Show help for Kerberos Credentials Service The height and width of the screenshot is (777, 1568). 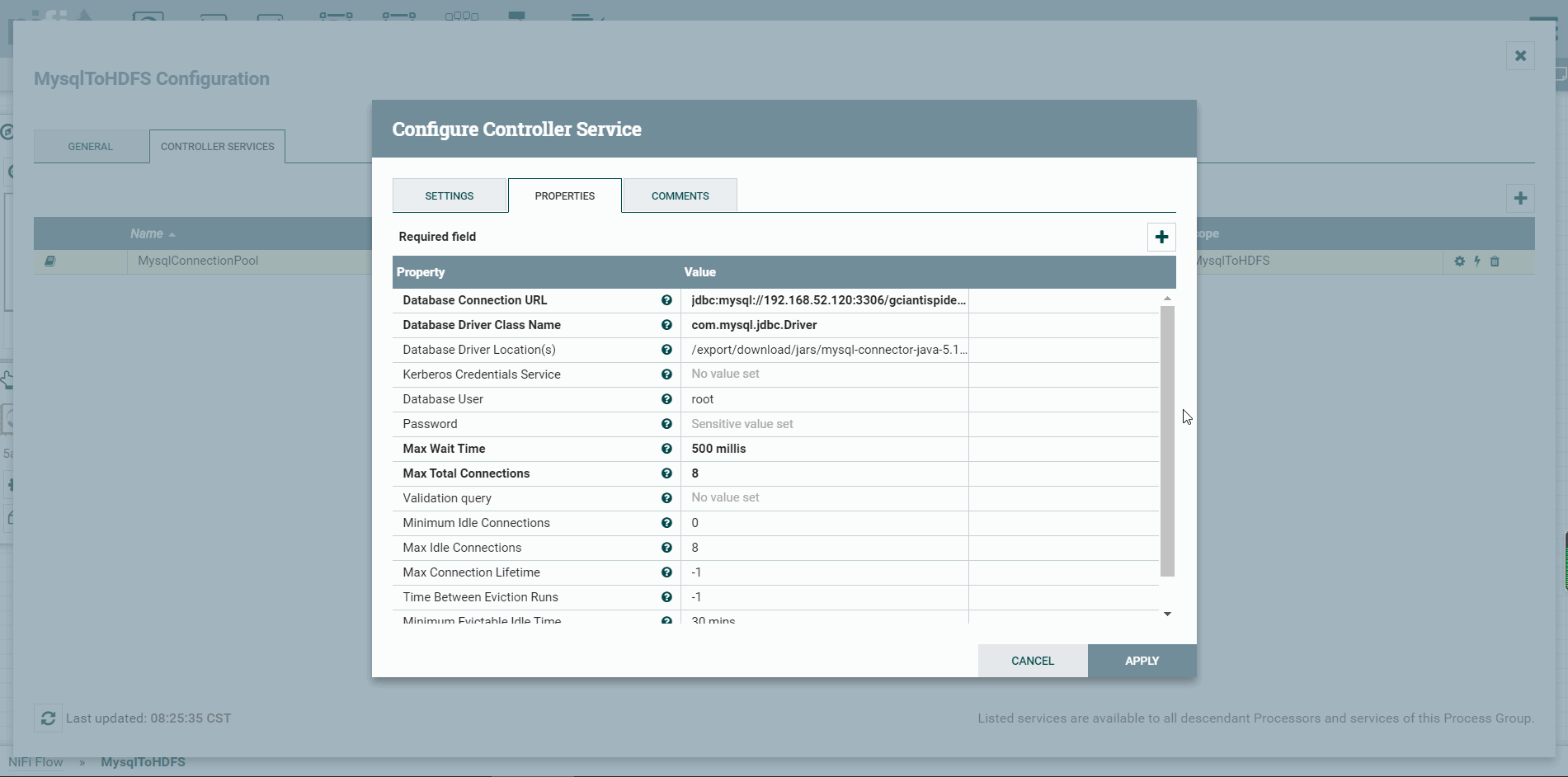point(666,374)
